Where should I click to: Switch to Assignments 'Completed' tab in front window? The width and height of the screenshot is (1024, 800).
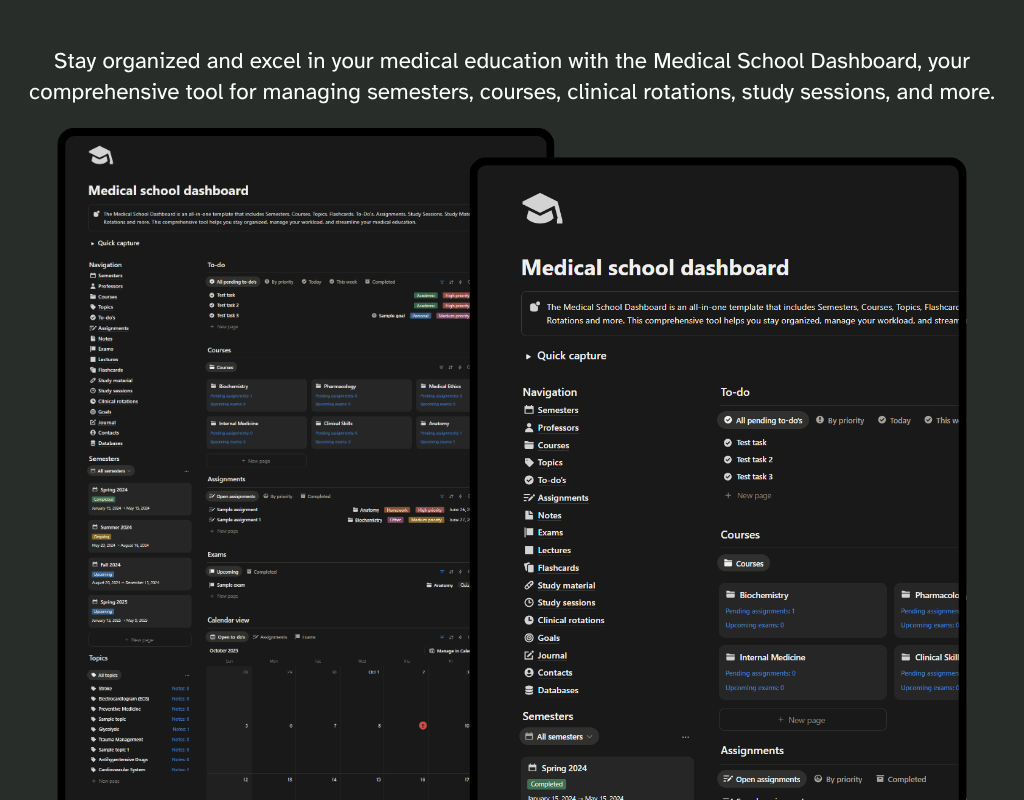pos(901,779)
